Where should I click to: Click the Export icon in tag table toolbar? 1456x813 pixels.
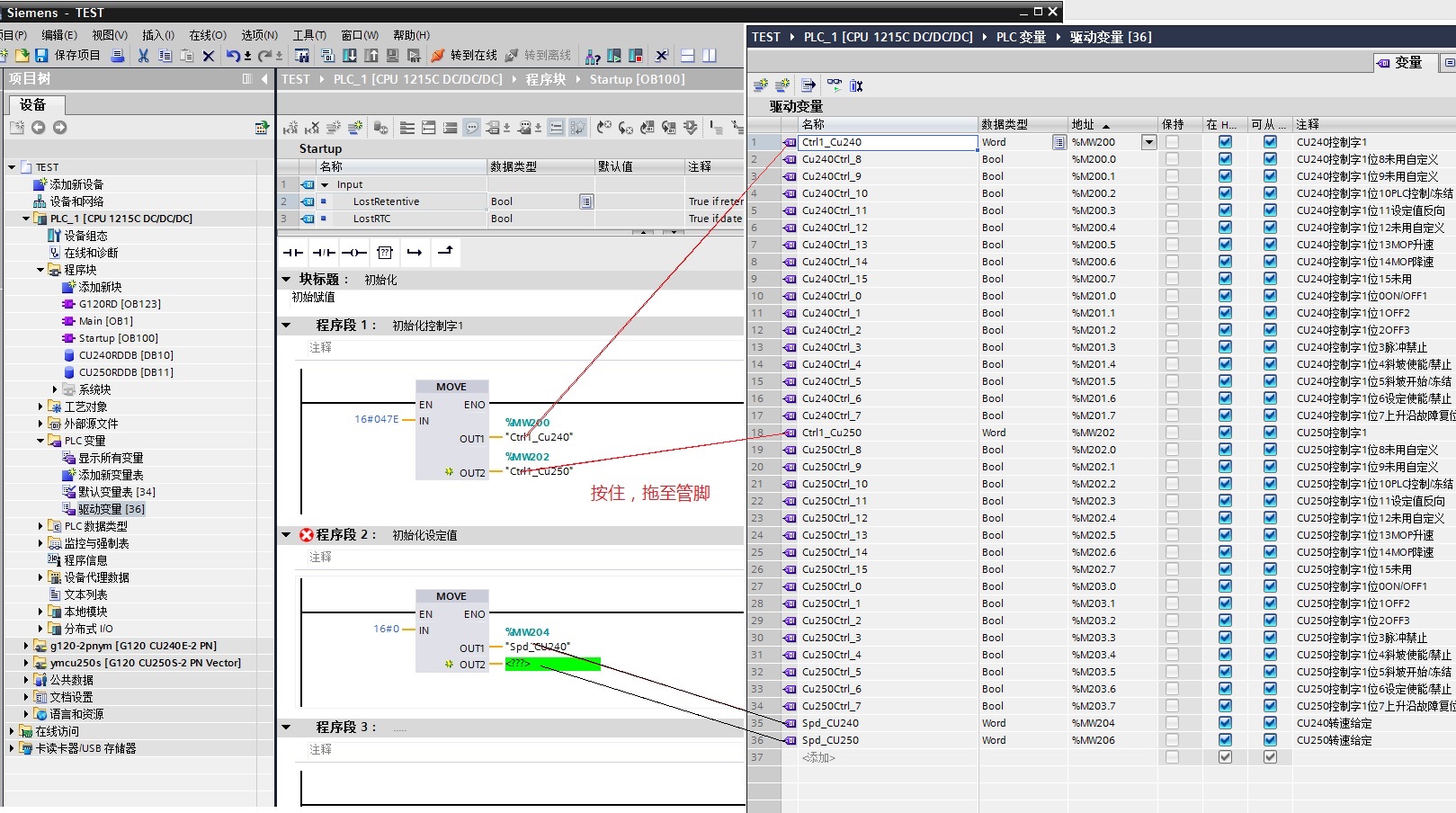point(808,85)
